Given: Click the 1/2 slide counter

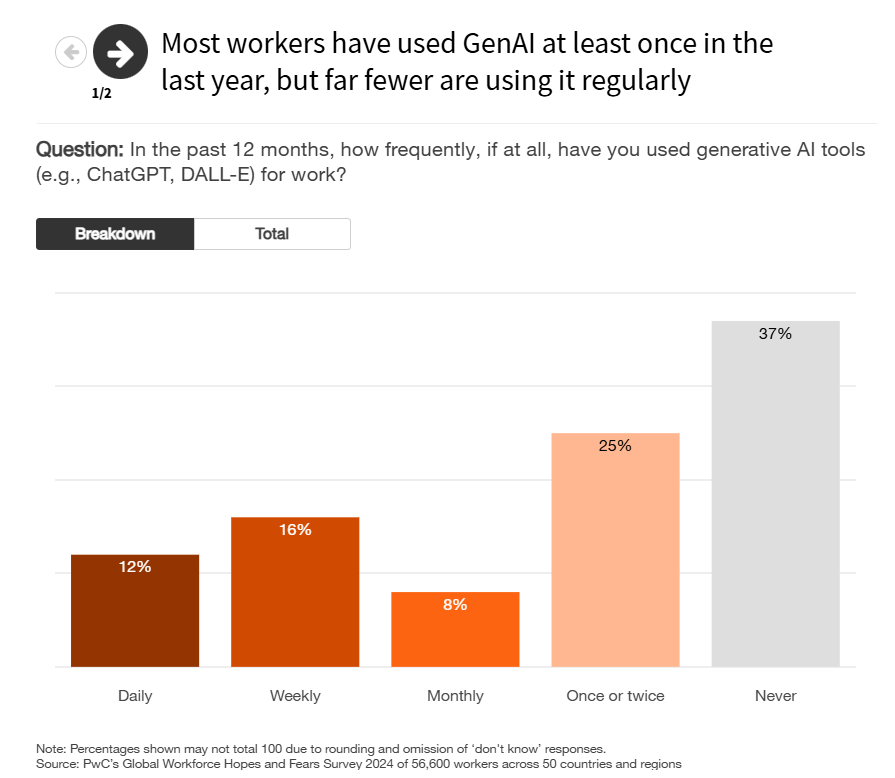Looking at the screenshot, I should (102, 94).
